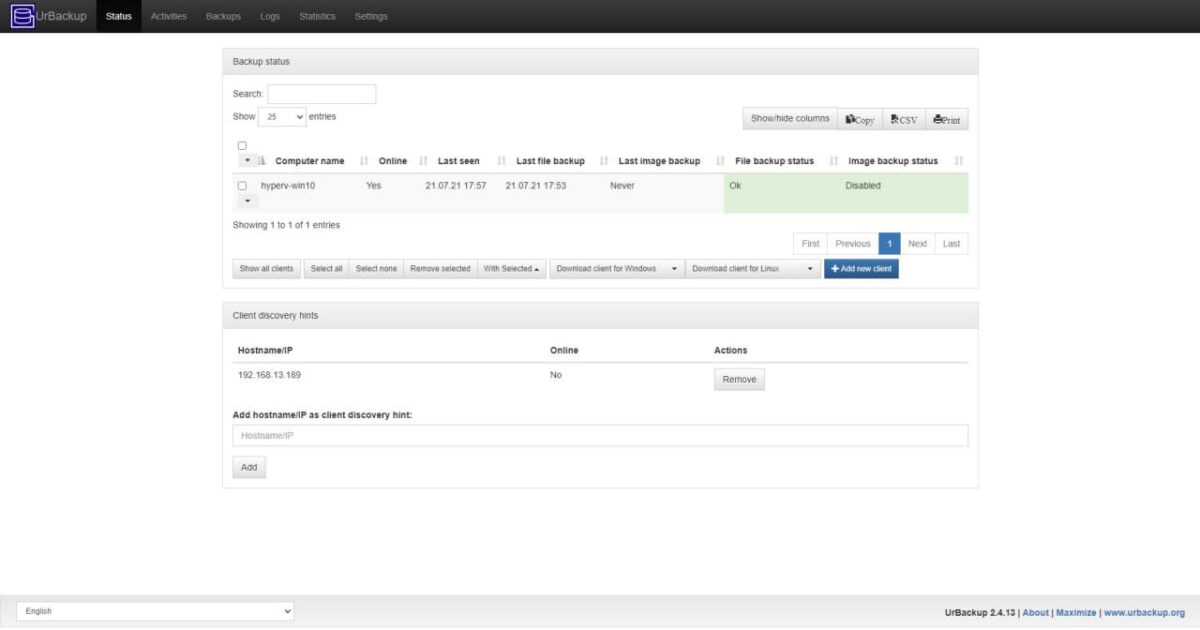Click the plus icon on Add new client
The width and height of the screenshot is (1200, 630).
pos(835,268)
